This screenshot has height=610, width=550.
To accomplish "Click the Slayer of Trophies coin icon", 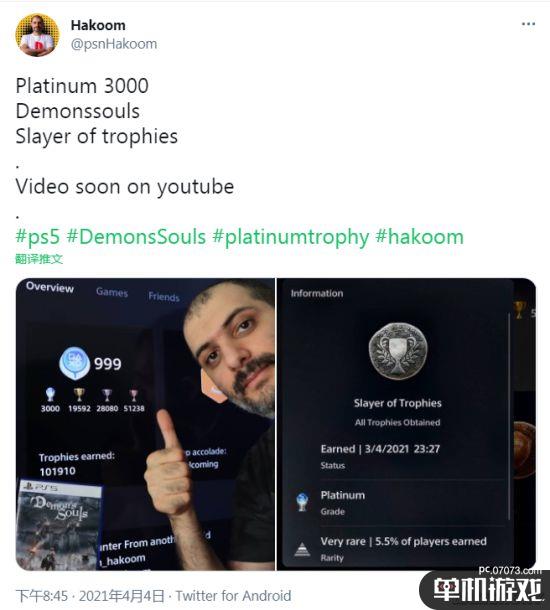I will 398,351.
